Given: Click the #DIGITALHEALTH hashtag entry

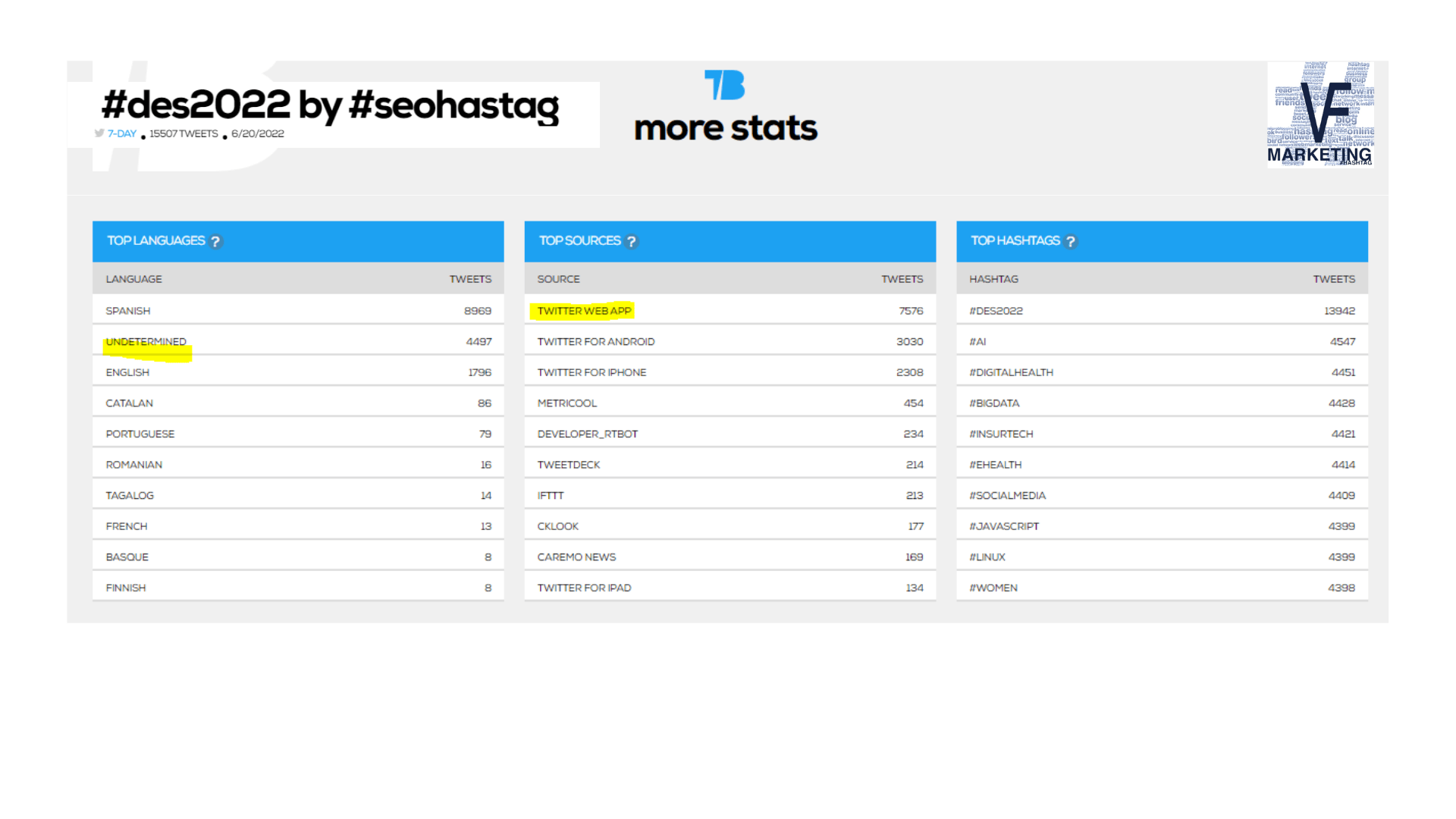Looking at the screenshot, I should (1011, 372).
